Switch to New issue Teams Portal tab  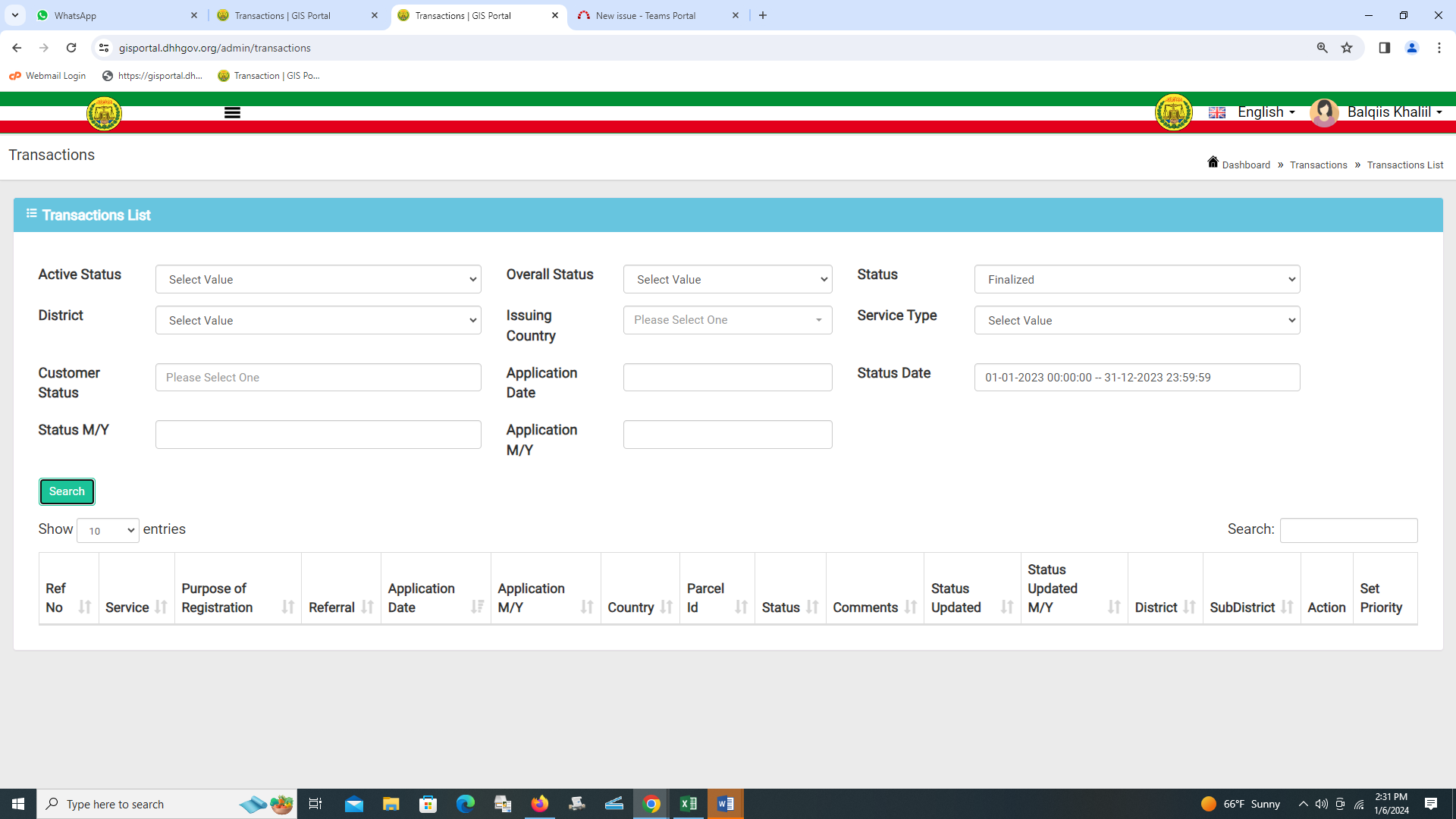pyautogui.click(x=658, y=15)
